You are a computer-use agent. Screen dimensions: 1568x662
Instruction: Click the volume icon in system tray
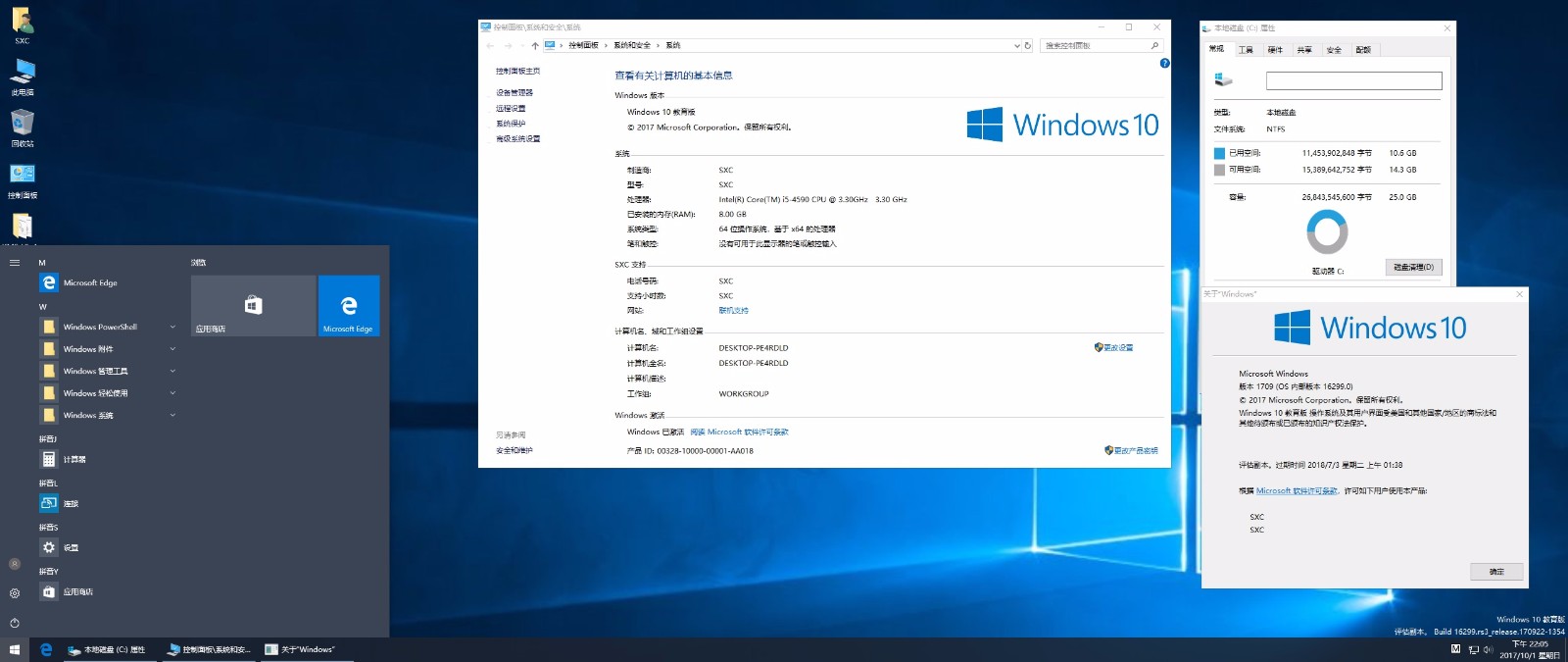click(1488, 650)
